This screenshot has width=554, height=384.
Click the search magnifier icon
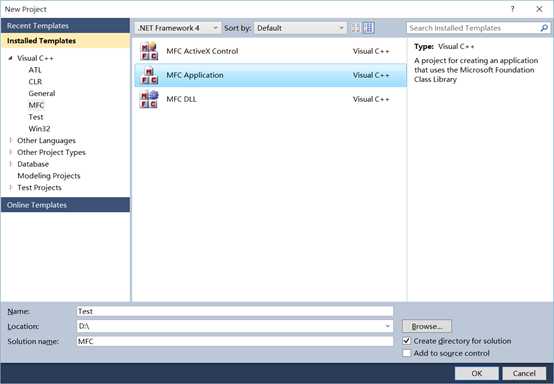point(544,28)
